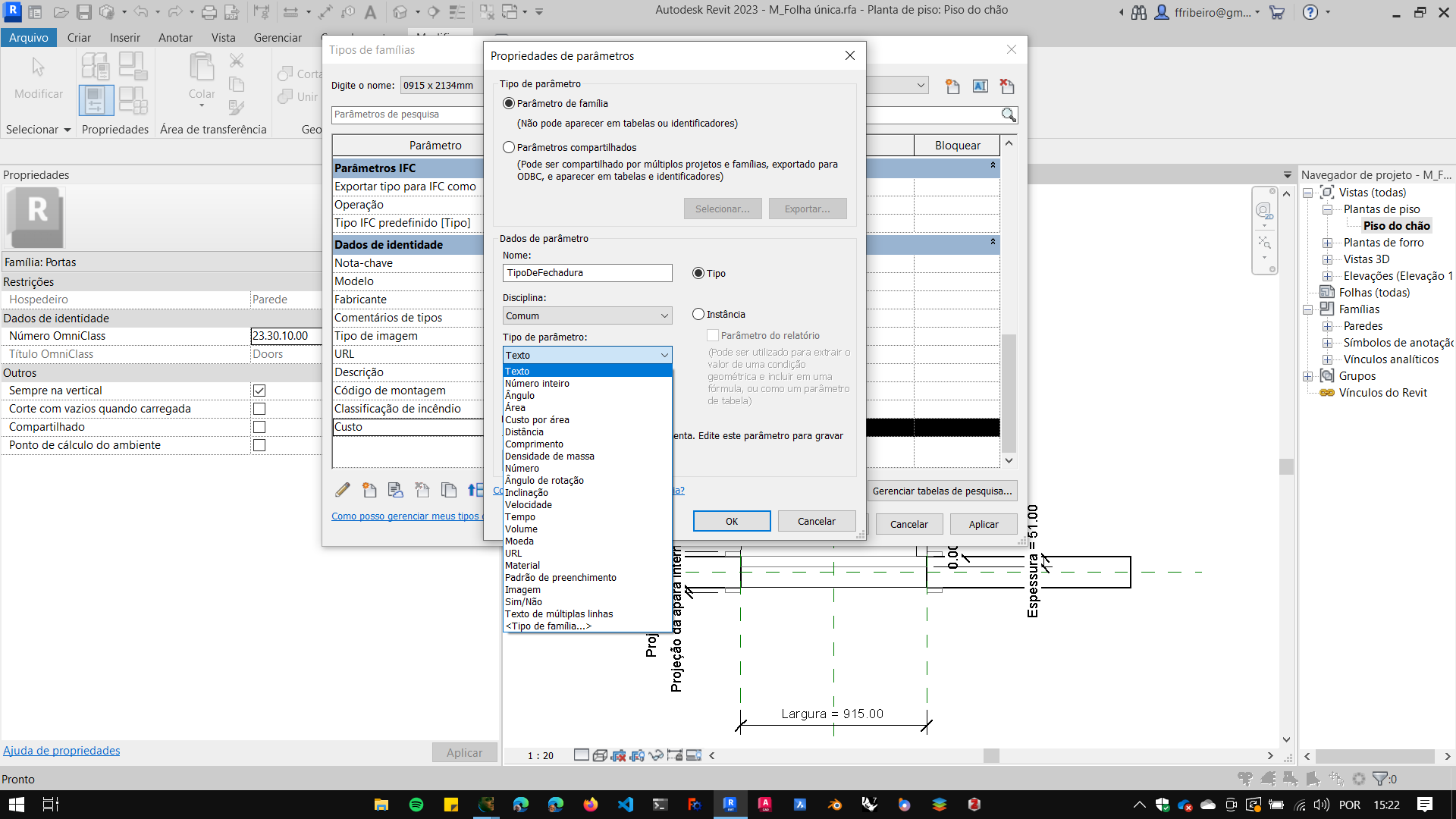
Task: Click the rename type icon
Action: (x=980, y=86)
